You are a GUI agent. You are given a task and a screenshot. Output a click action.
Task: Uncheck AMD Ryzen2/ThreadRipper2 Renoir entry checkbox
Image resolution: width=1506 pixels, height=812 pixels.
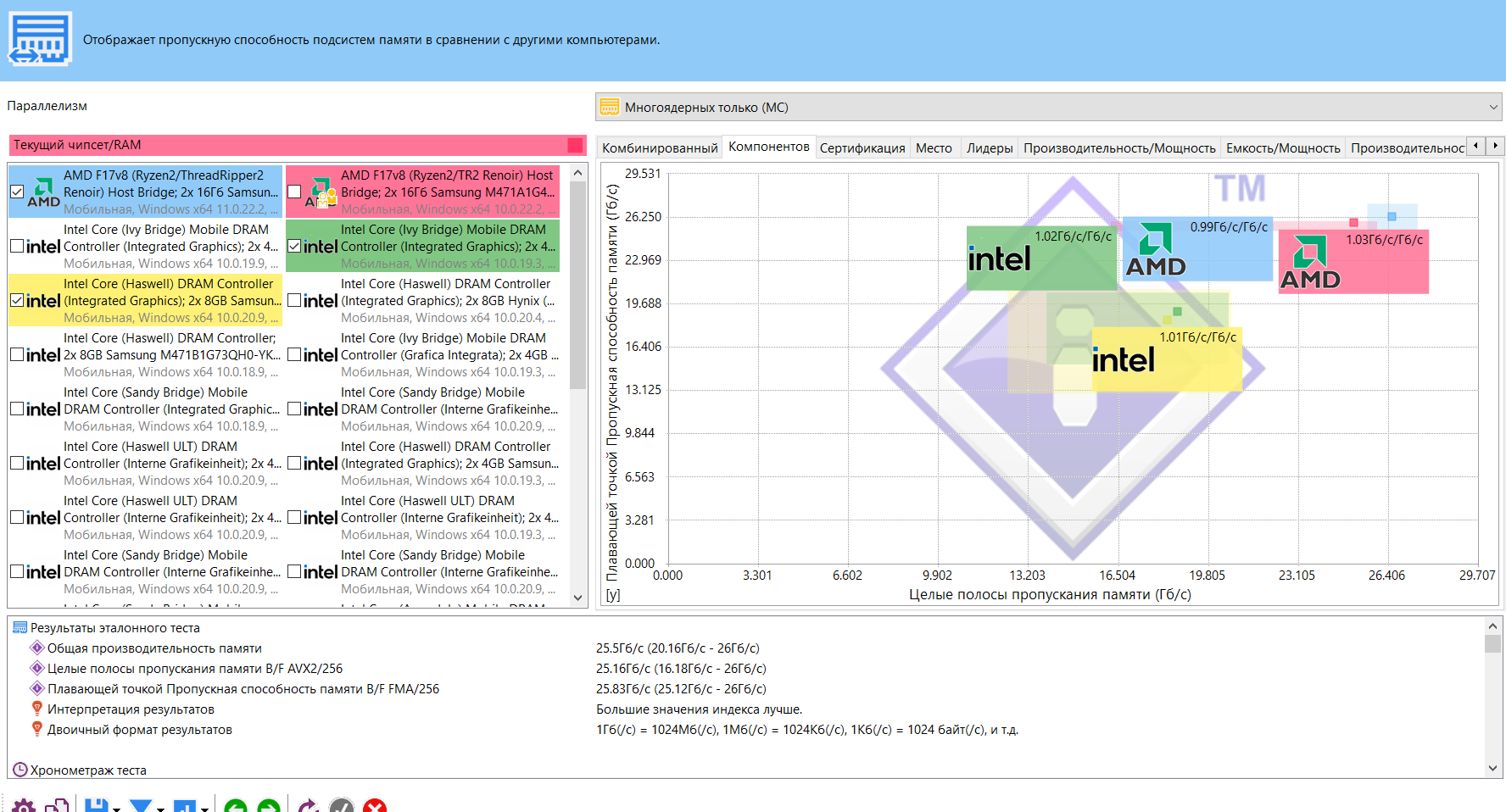tap(17, 192)
